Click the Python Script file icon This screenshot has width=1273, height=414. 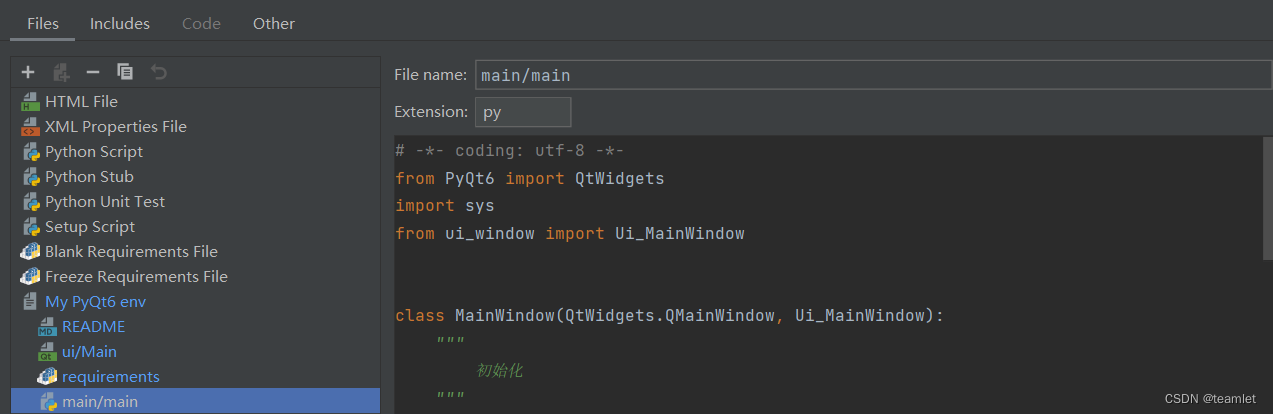point(30,151)
